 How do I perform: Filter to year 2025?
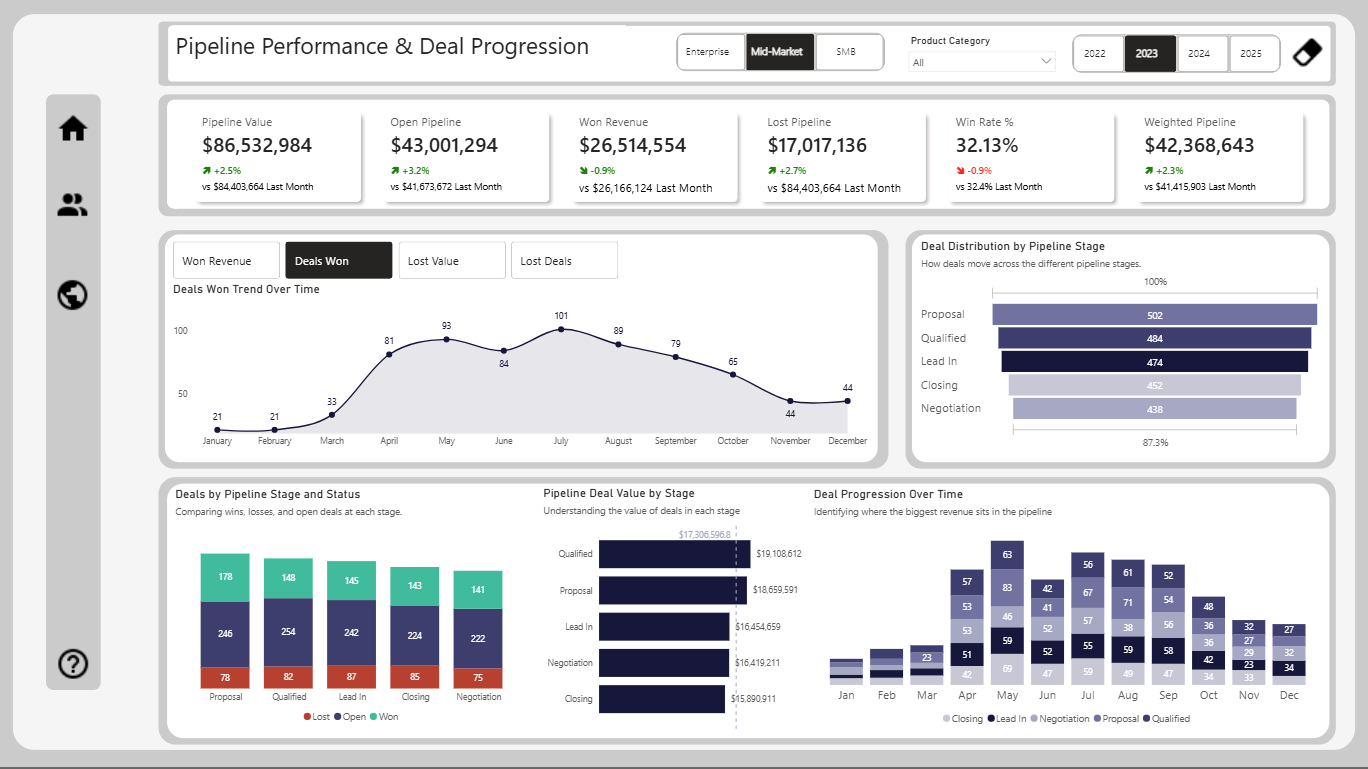(x=1254, y=54)
